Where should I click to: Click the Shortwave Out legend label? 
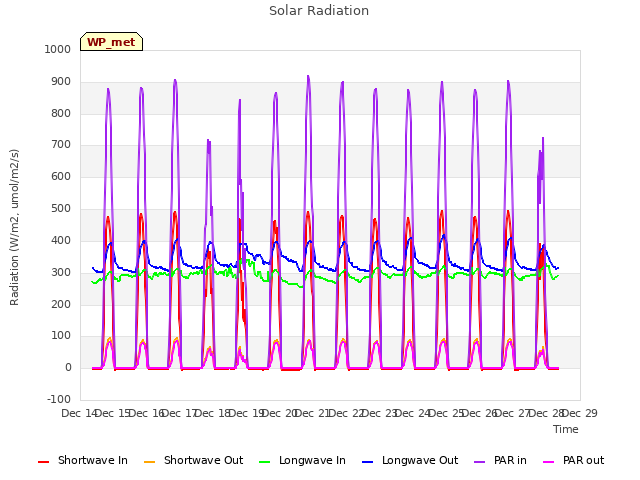[x=203, y=460]
